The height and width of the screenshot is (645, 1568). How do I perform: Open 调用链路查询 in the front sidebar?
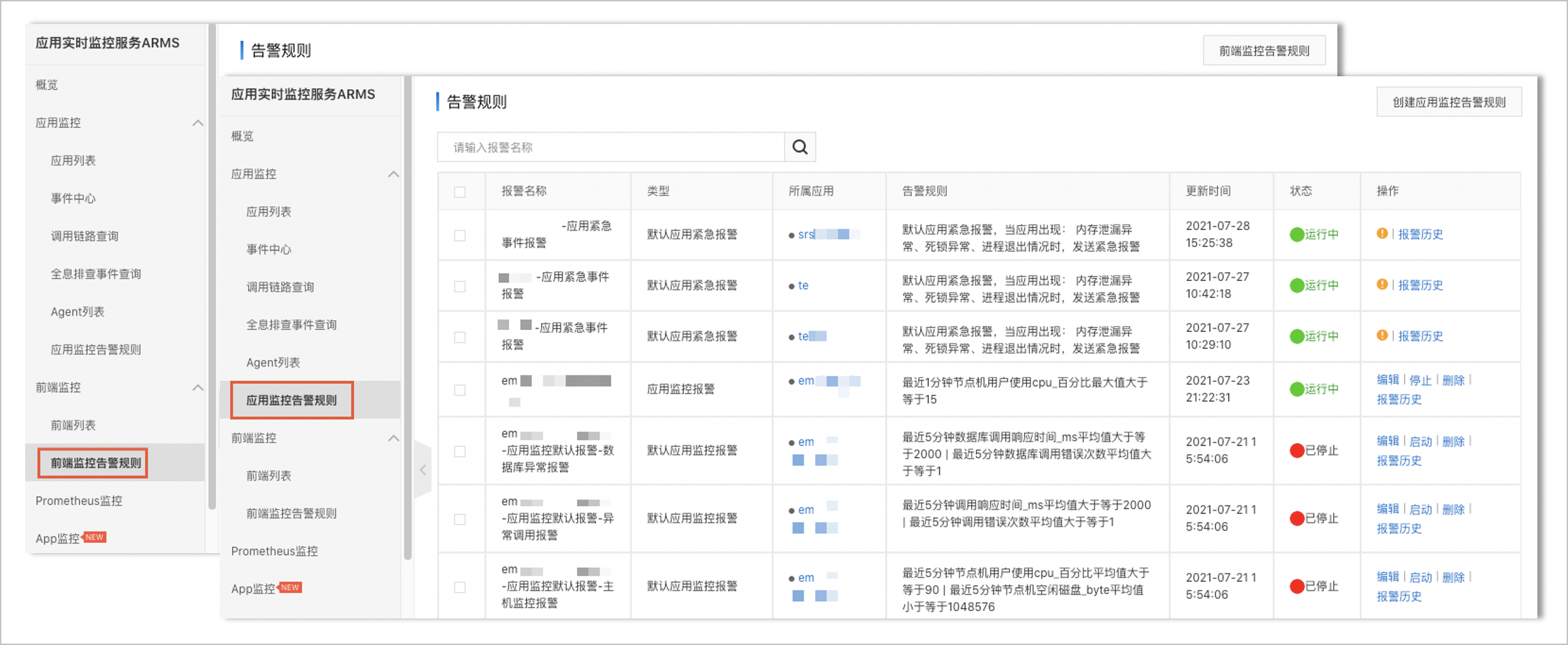pos(280,287)
